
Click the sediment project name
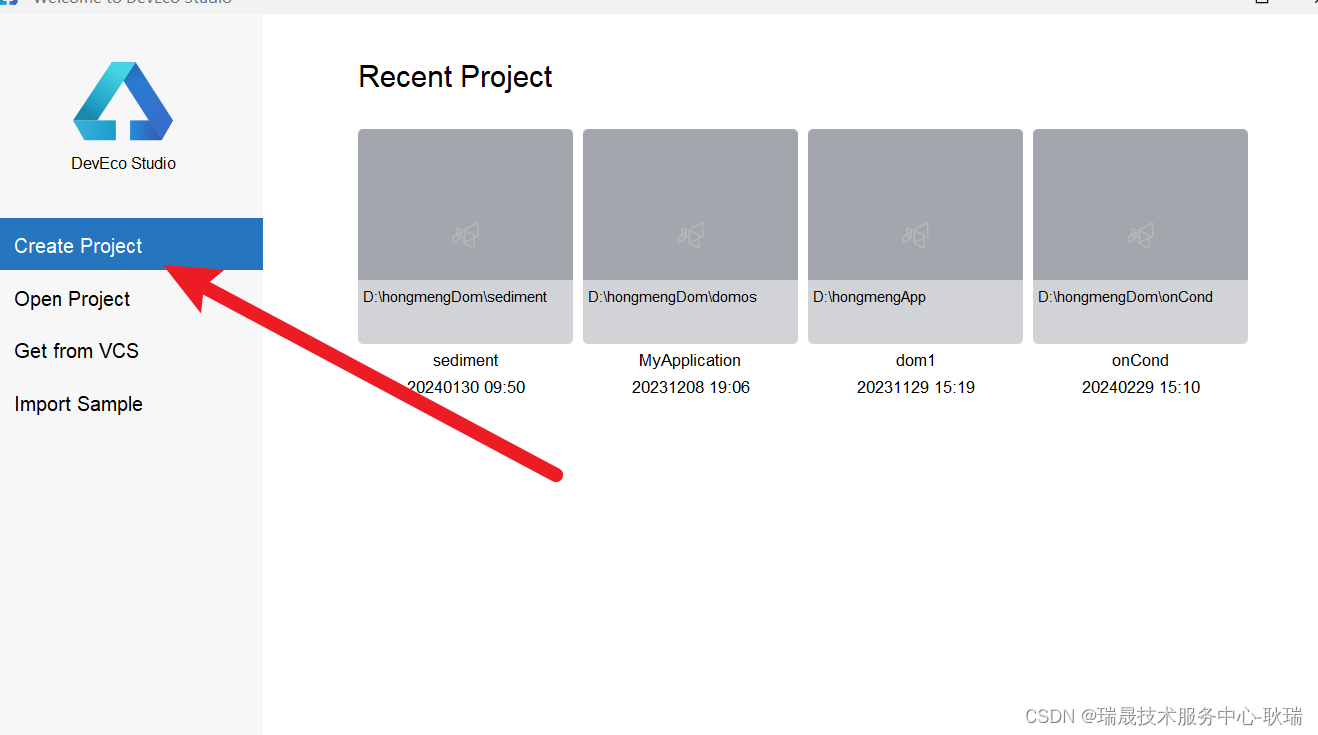click(465, 360)
